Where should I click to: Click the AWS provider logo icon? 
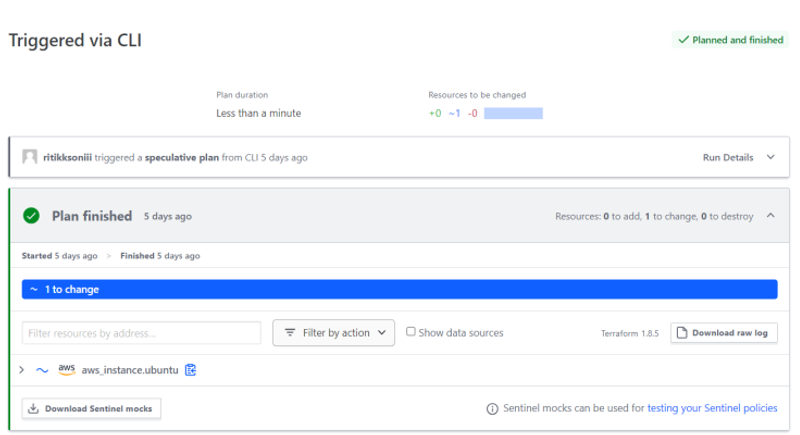click(x=66, y=370)
